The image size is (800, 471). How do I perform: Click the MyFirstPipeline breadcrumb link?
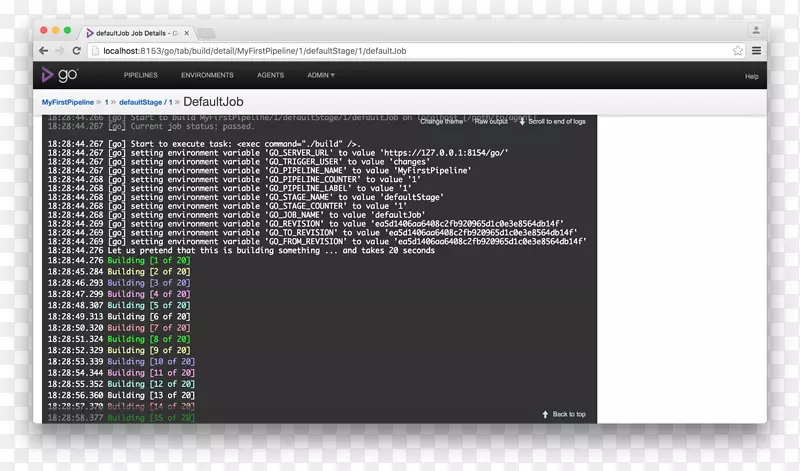[x=69, y=102]
